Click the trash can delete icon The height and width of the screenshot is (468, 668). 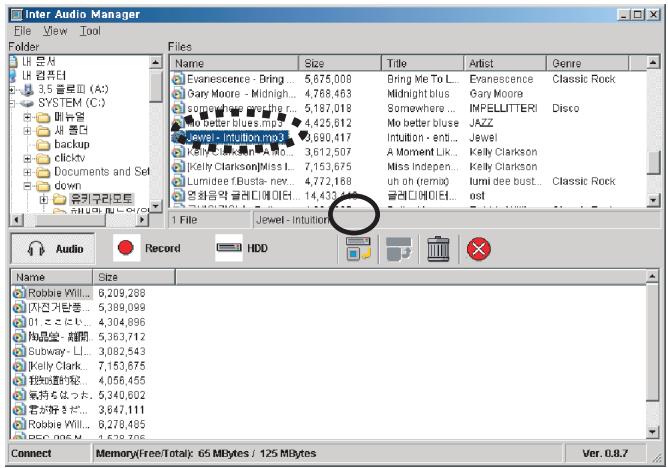pyautogui.click(x=438, y=249)
